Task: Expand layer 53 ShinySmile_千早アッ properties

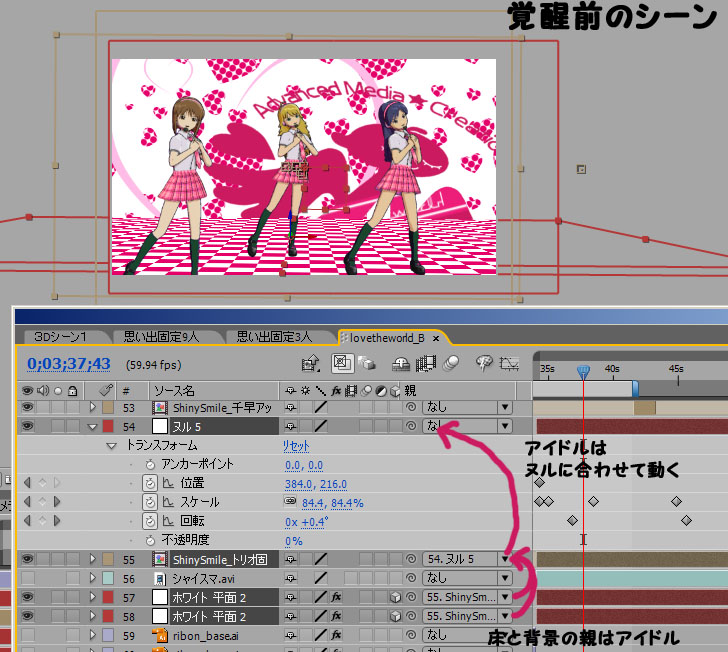Action: 92,407
